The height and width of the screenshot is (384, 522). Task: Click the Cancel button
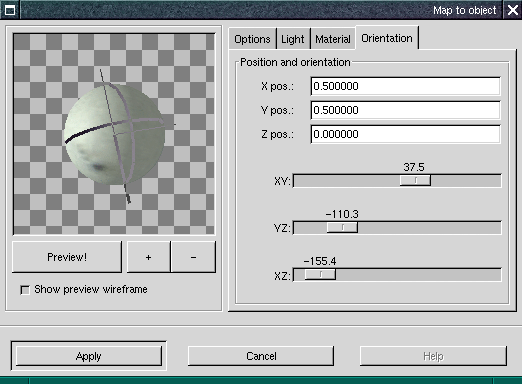[x=261, y=356]
